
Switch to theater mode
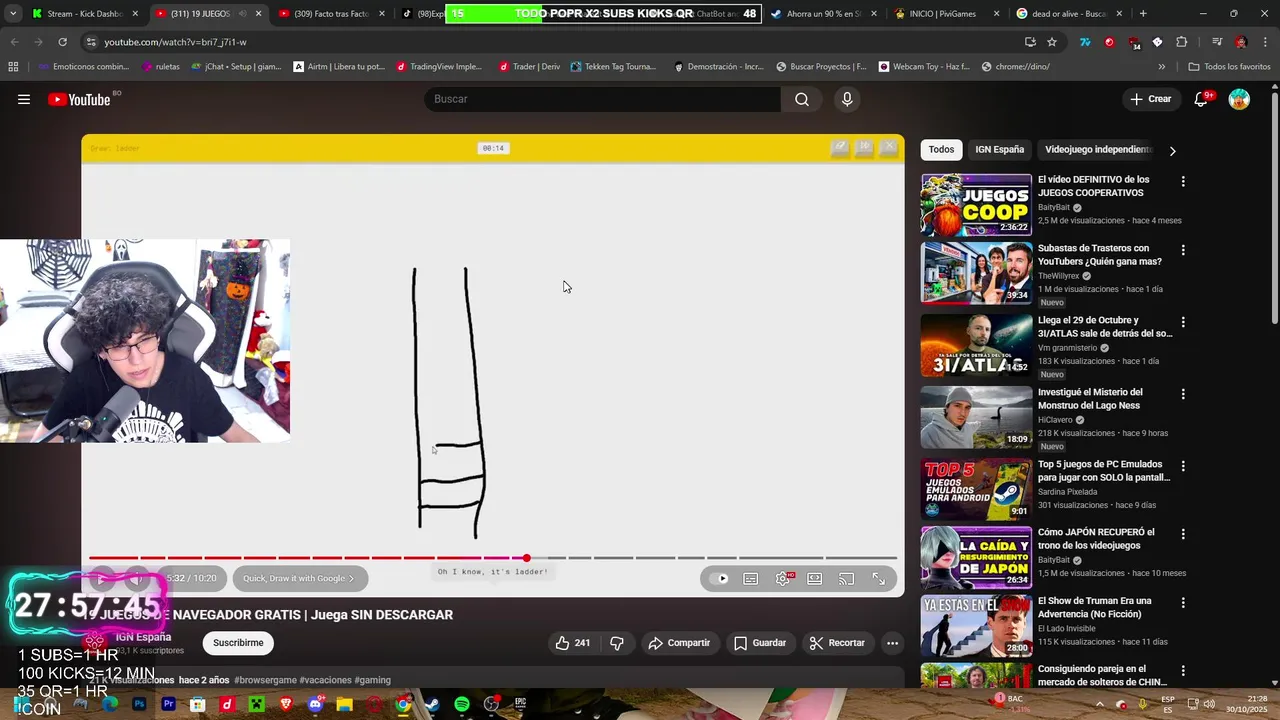tap(815, 578)
